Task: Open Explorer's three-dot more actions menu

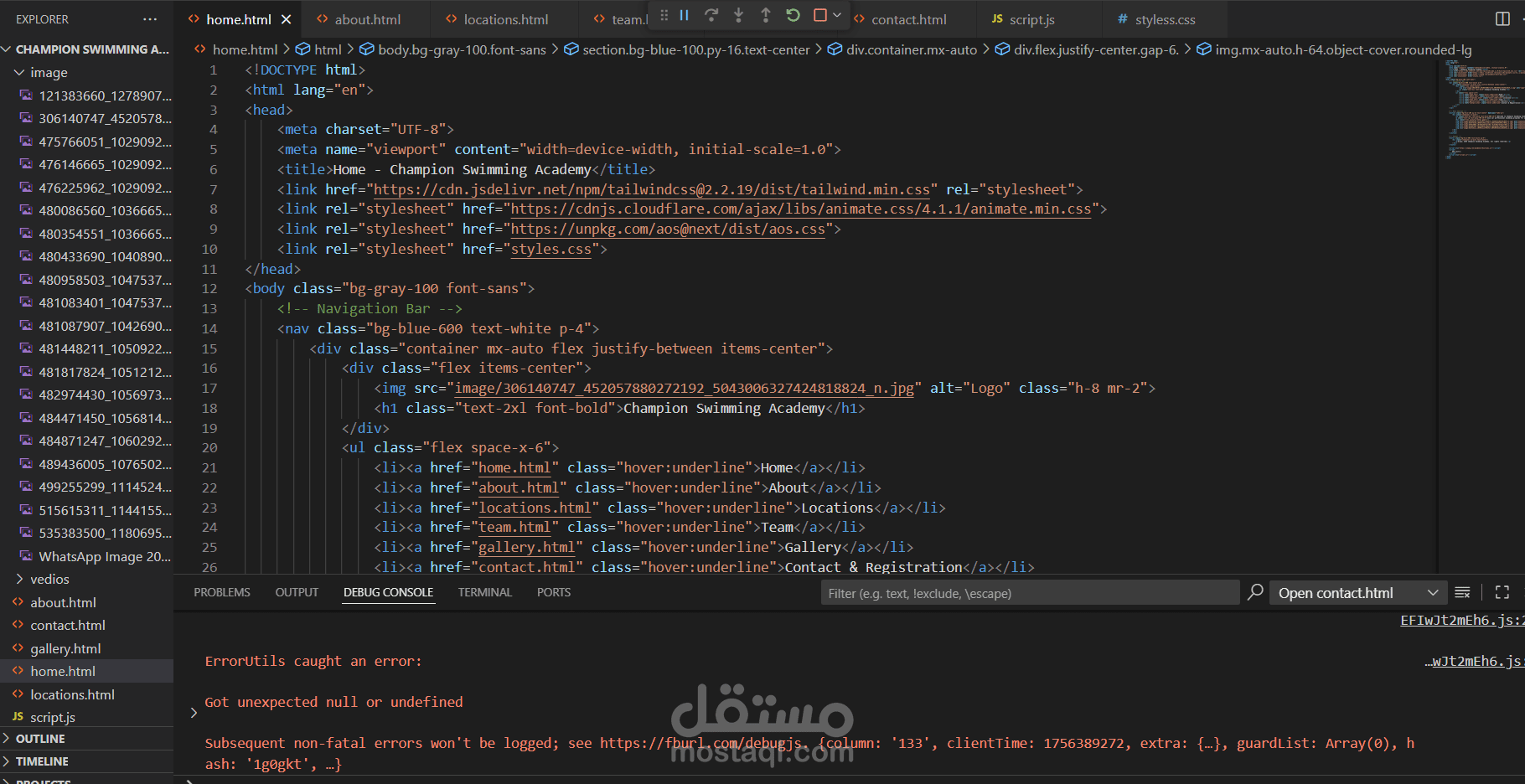Action: coord(150,18)
